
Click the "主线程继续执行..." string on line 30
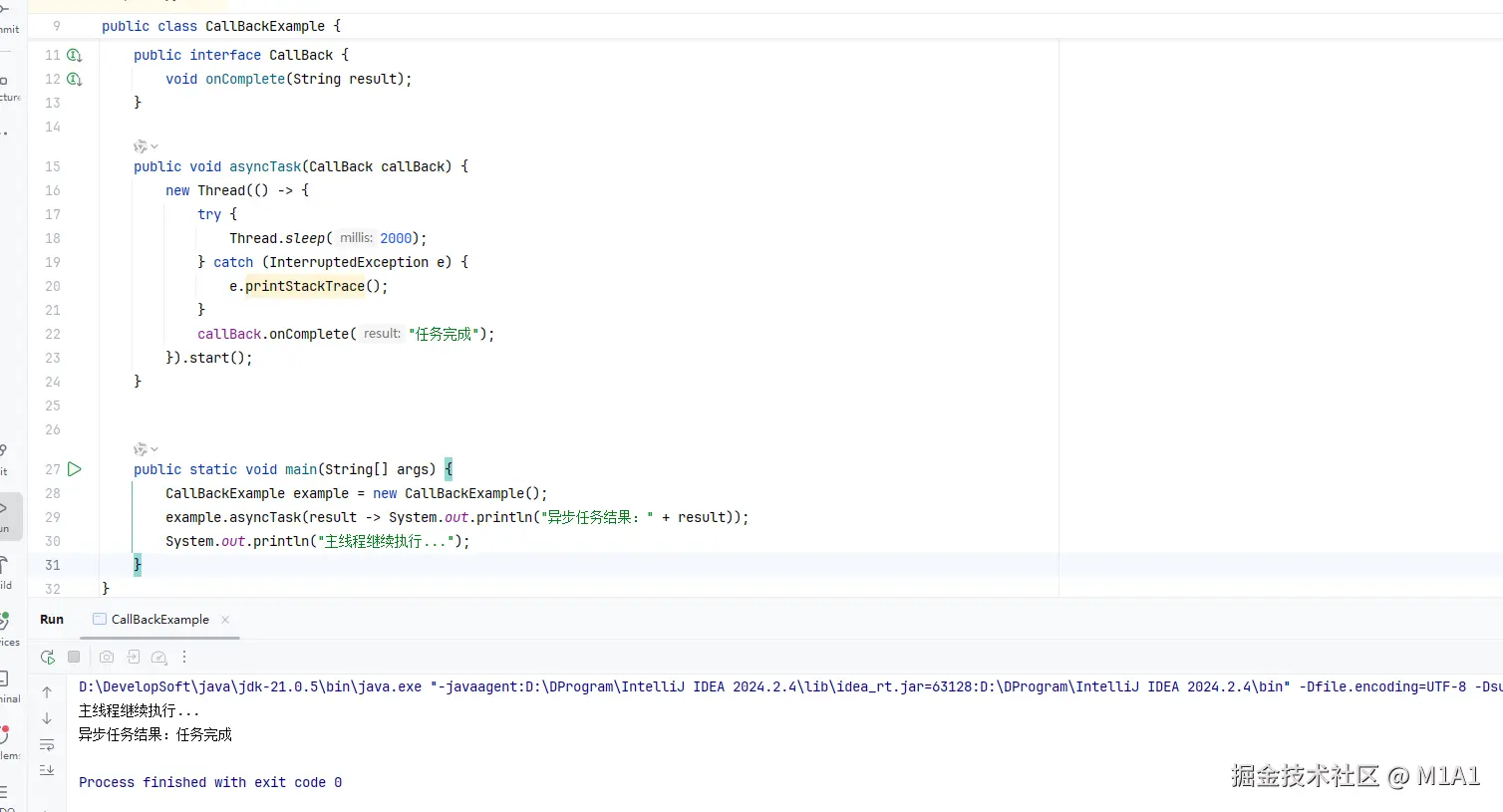click(x=385, y=541)
